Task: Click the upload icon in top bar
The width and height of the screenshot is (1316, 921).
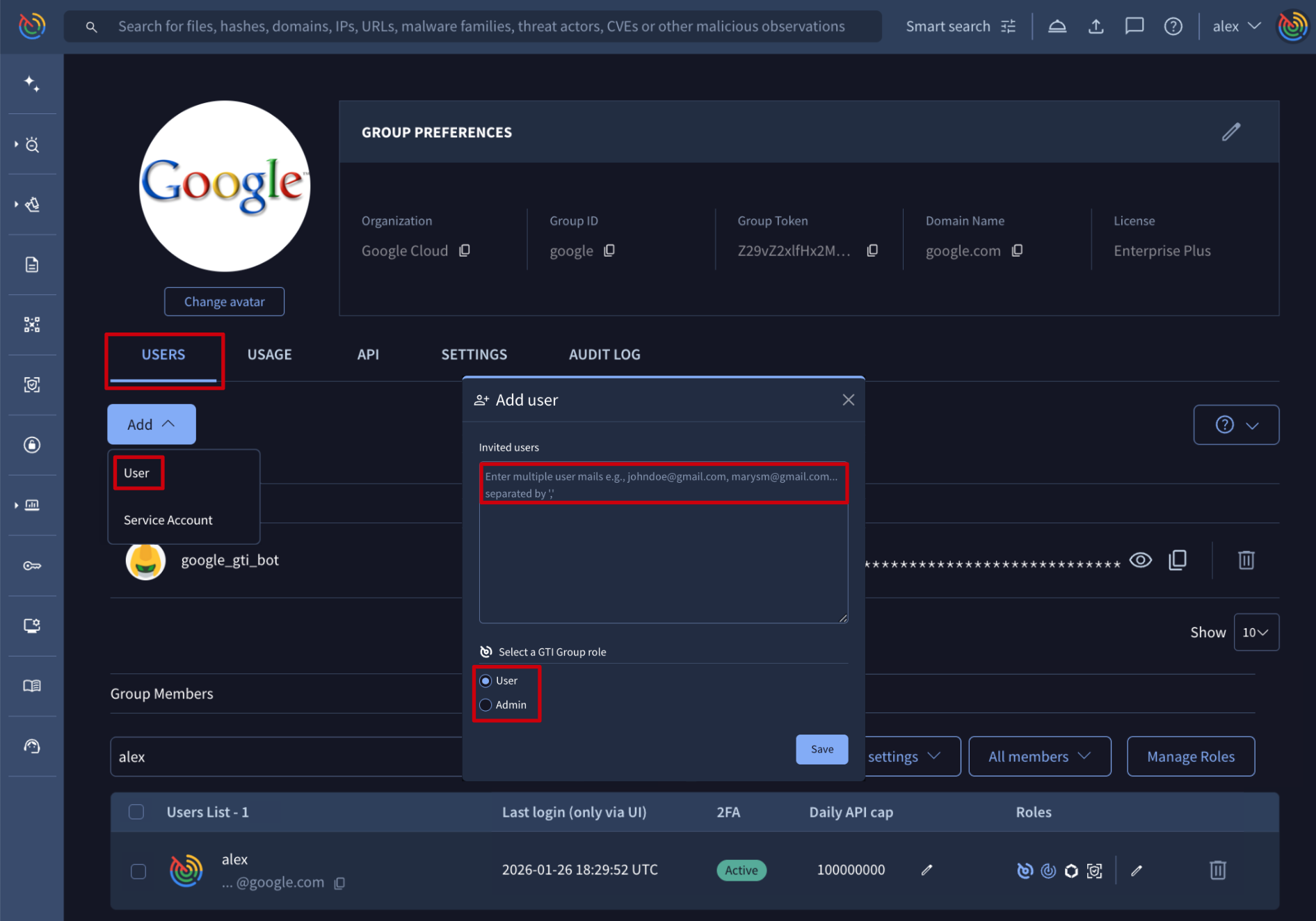Action: (1096, 26)
